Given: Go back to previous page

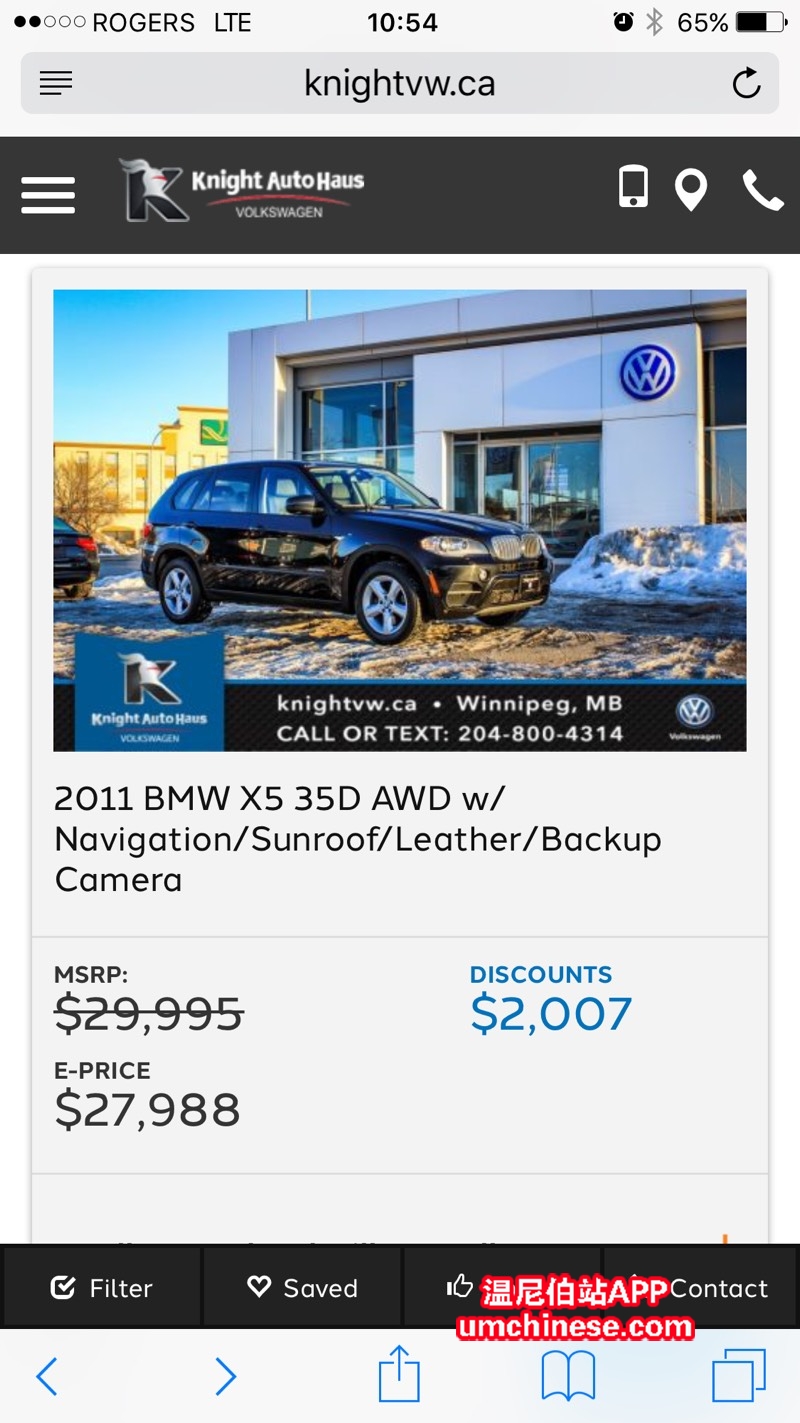Looking at the screenshot, I should 46,1377.
